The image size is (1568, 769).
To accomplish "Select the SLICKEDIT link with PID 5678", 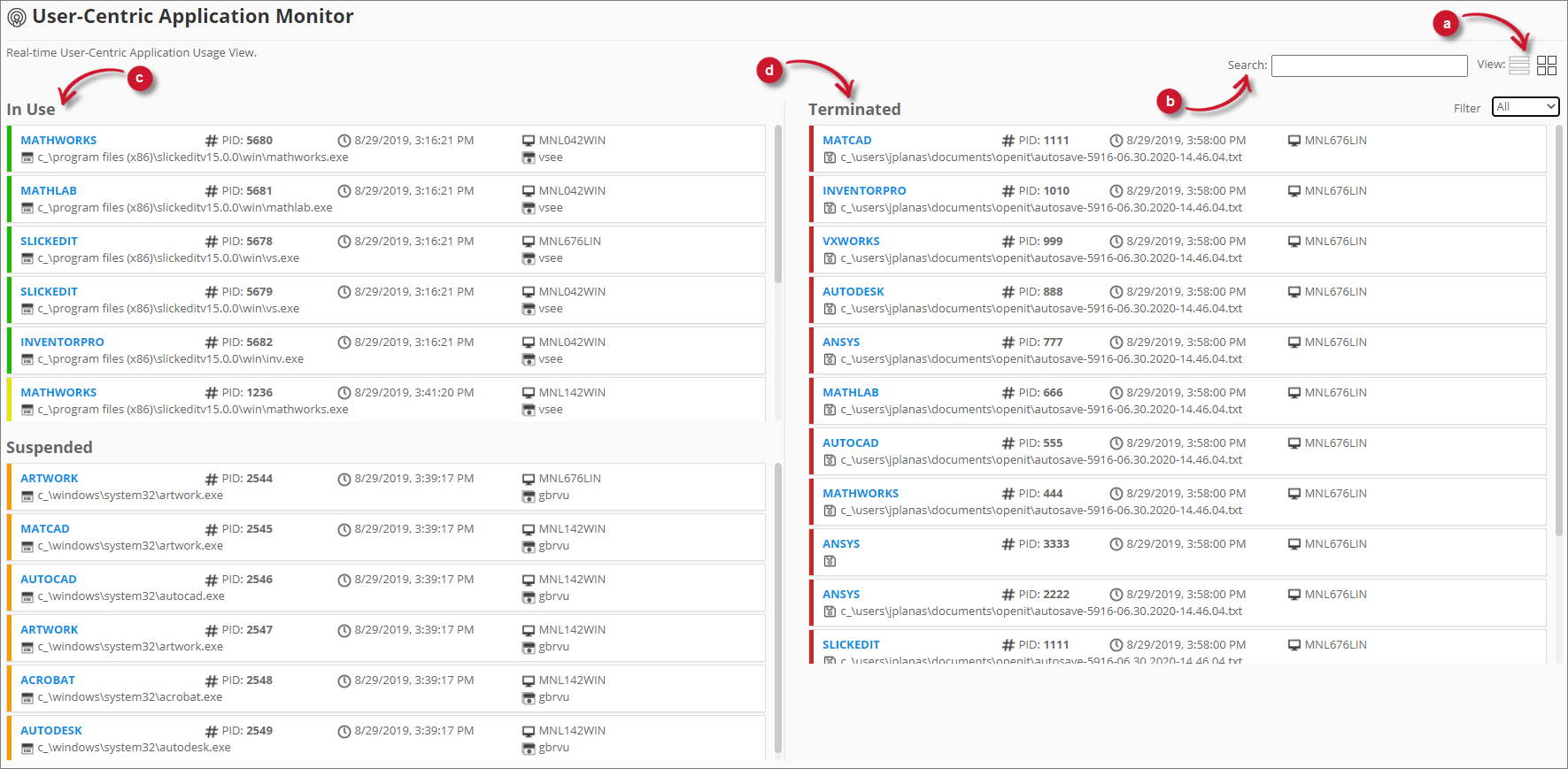I will [x=49, y=241].
